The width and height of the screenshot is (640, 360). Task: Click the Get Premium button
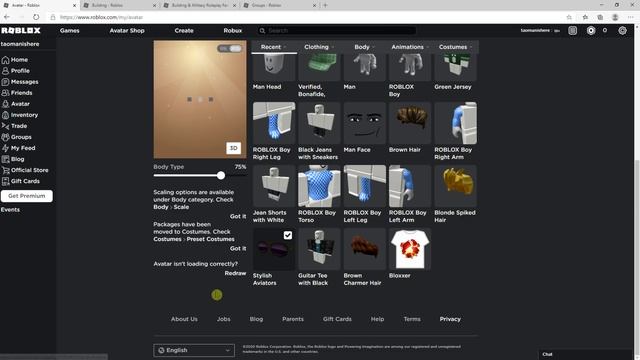pyautogui.click(x=27, y=196)
